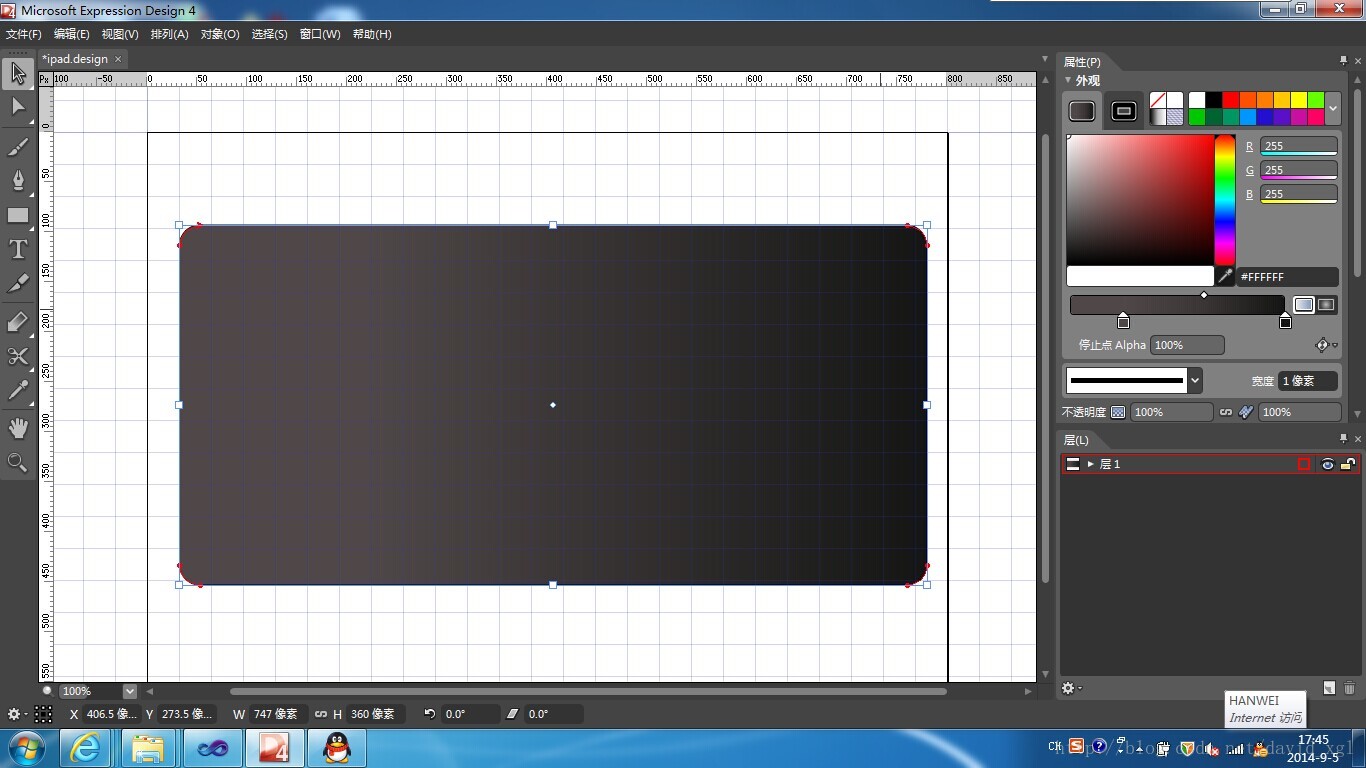The image size is (1366, 768).
Task: Select the radial gradient type button
Action: click(1327, 305)
